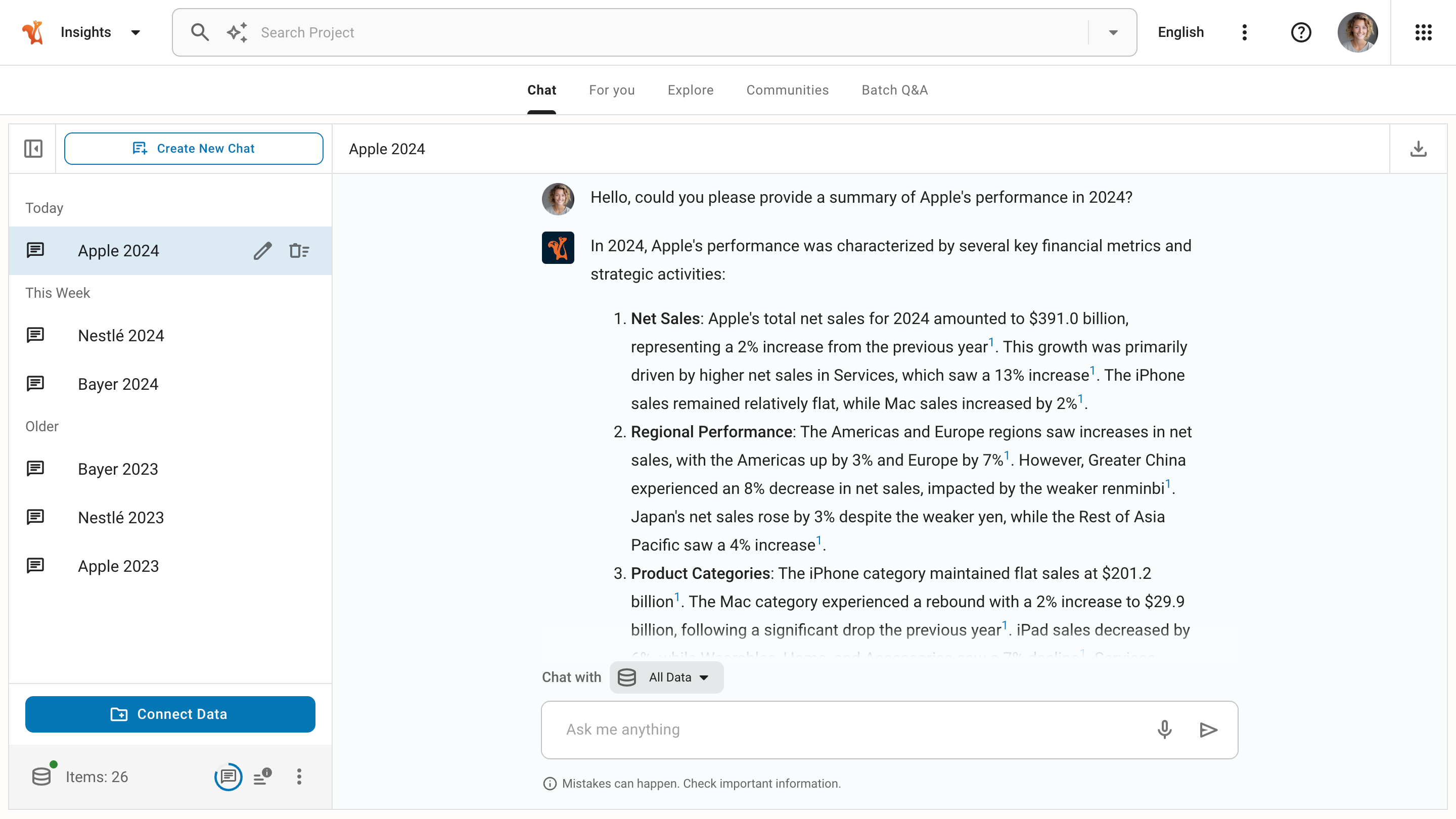This screenshot has height=819, width=1456.
Task: Switch to the Batch Q&A tab
Action: tap(894, 90)
